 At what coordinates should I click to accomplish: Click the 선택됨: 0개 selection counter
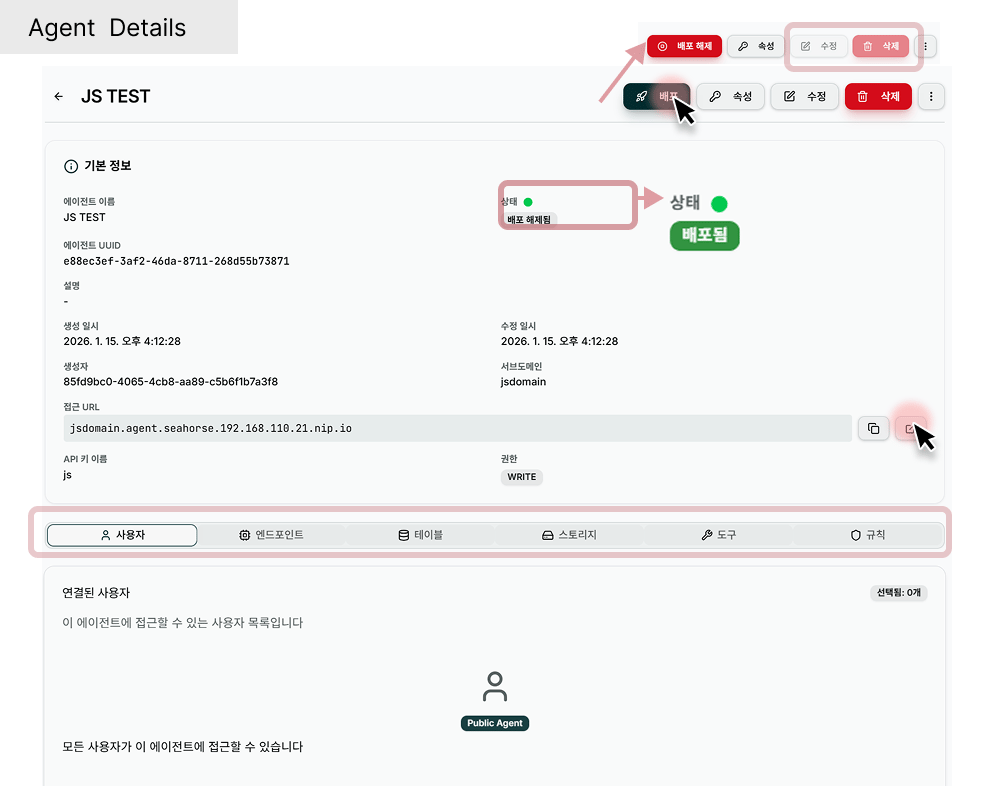coord(899,593)
